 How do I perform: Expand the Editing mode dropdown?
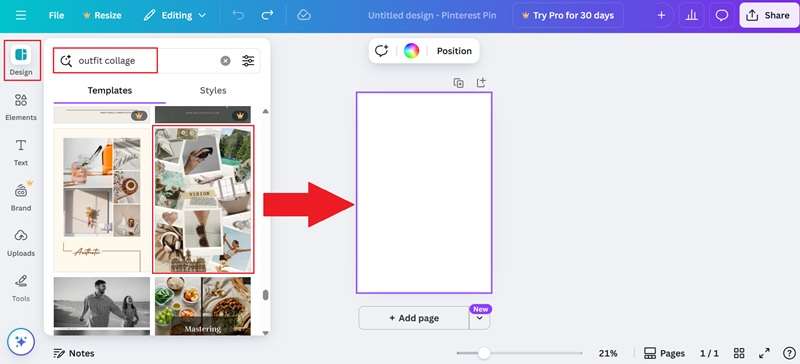click(x=175, y=15)
